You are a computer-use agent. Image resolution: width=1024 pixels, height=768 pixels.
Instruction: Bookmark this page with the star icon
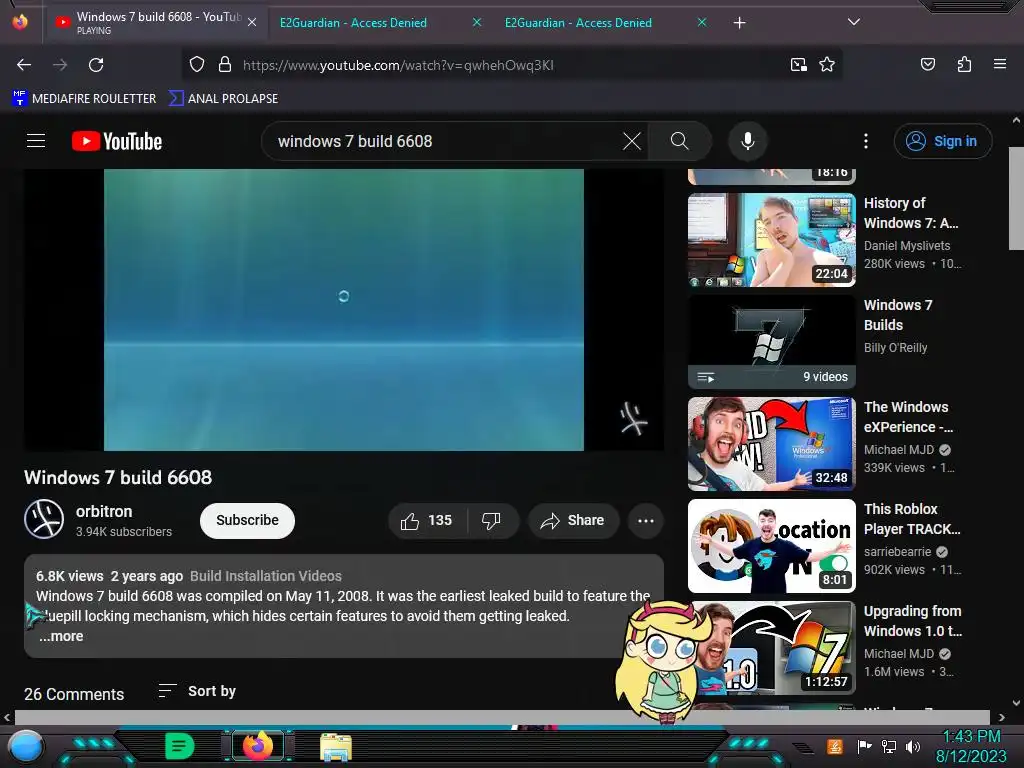(x=827, y=65)
